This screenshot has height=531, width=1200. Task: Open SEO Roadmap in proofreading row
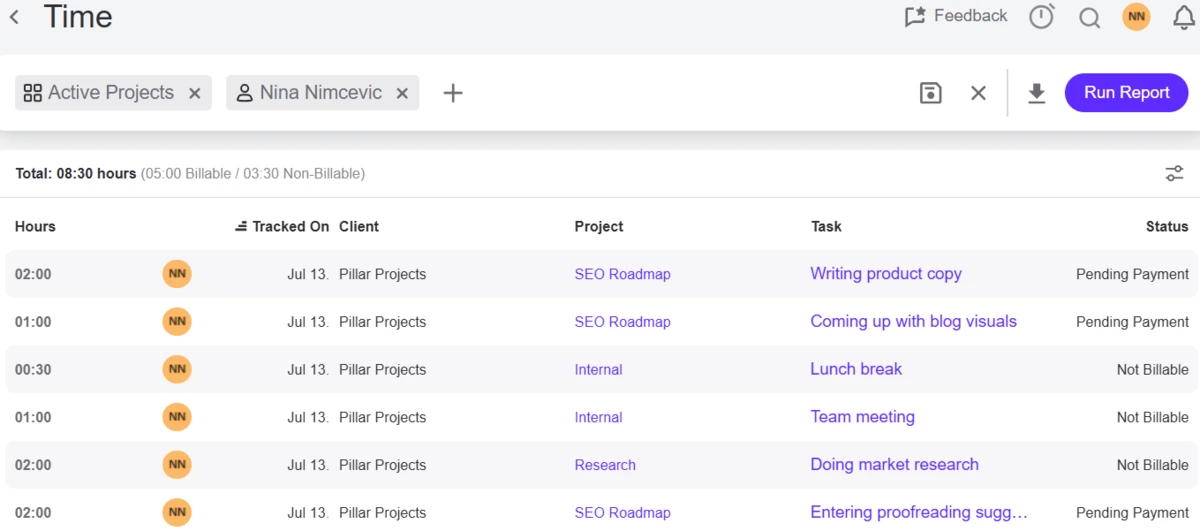click(x=622, y=513)
